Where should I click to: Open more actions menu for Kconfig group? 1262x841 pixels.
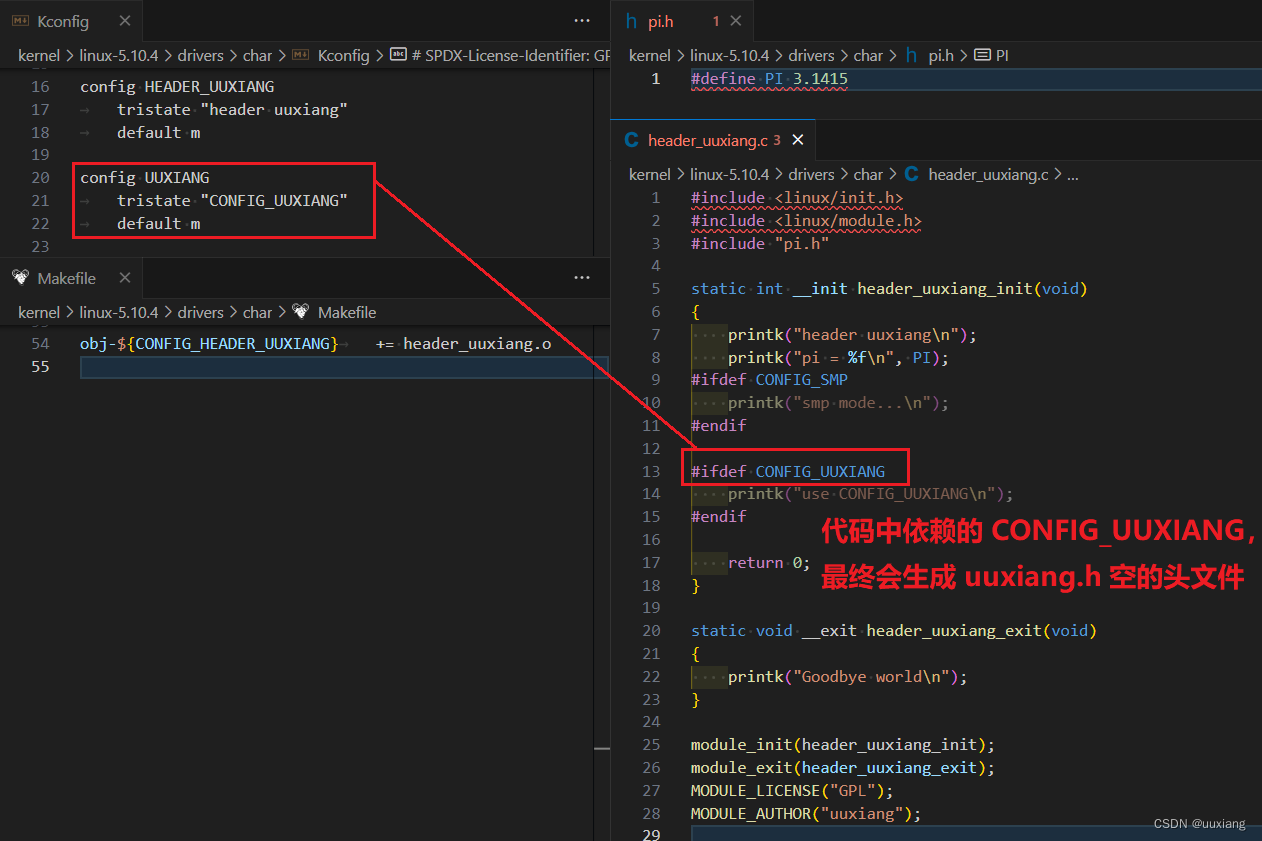582,21
